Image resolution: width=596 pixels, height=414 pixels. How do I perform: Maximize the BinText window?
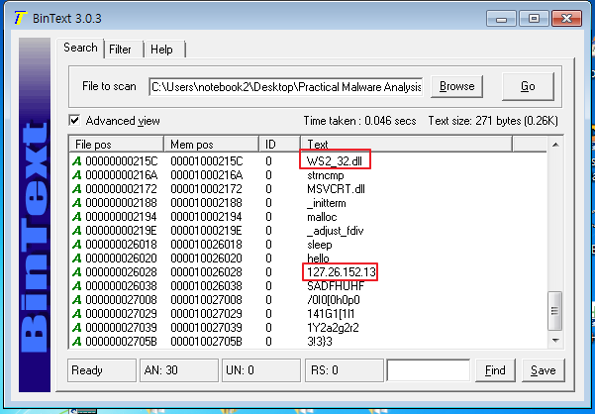click(534, 19)
